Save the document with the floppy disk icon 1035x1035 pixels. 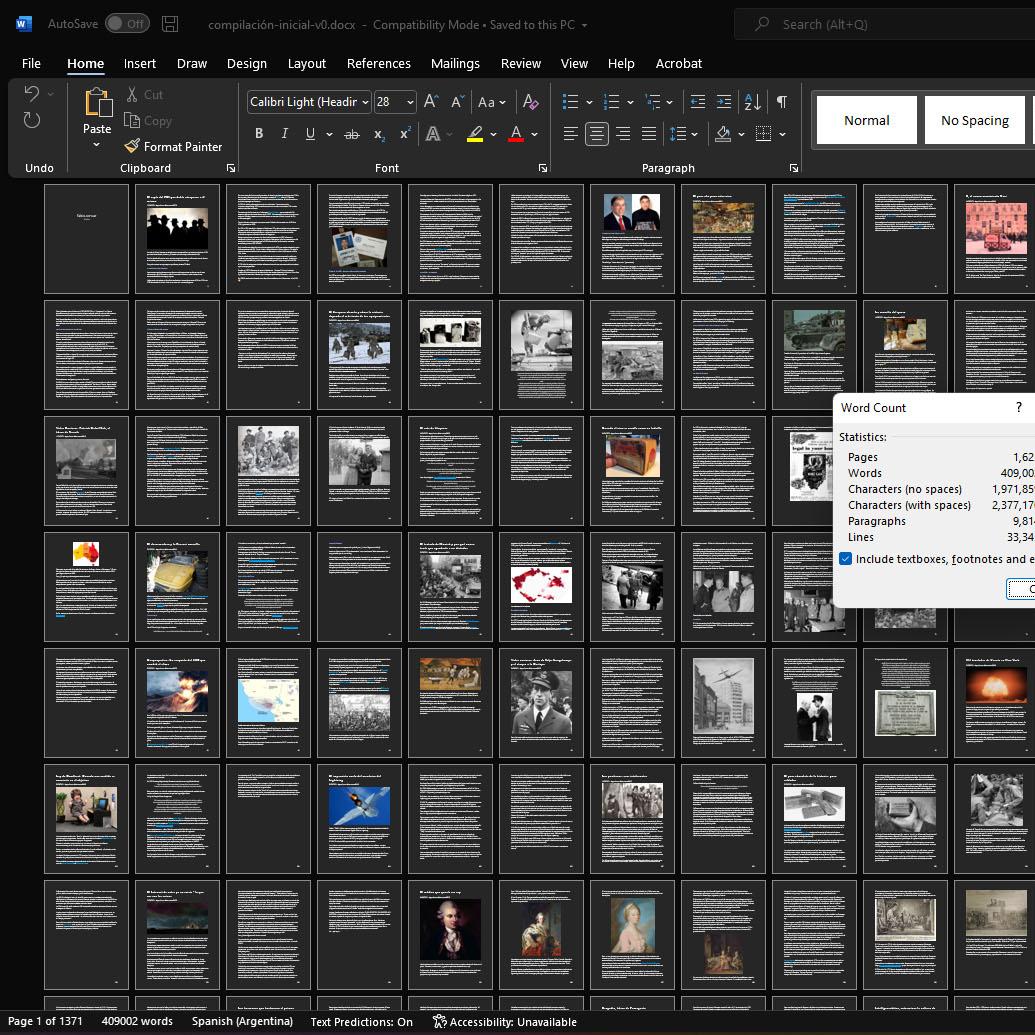tap(170, 24)
